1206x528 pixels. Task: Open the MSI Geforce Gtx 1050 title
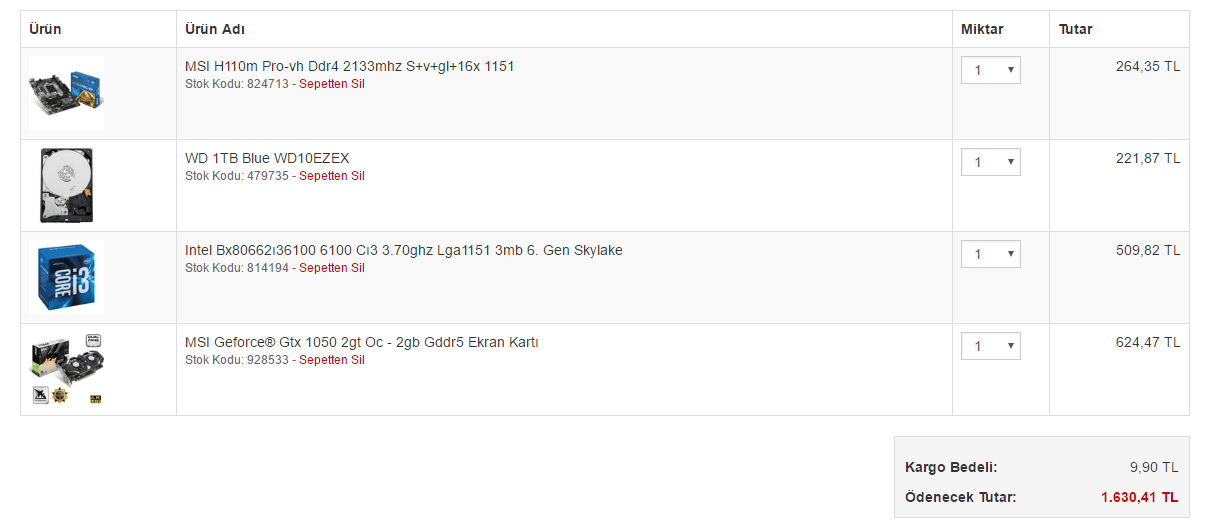(x=362, y=342)
